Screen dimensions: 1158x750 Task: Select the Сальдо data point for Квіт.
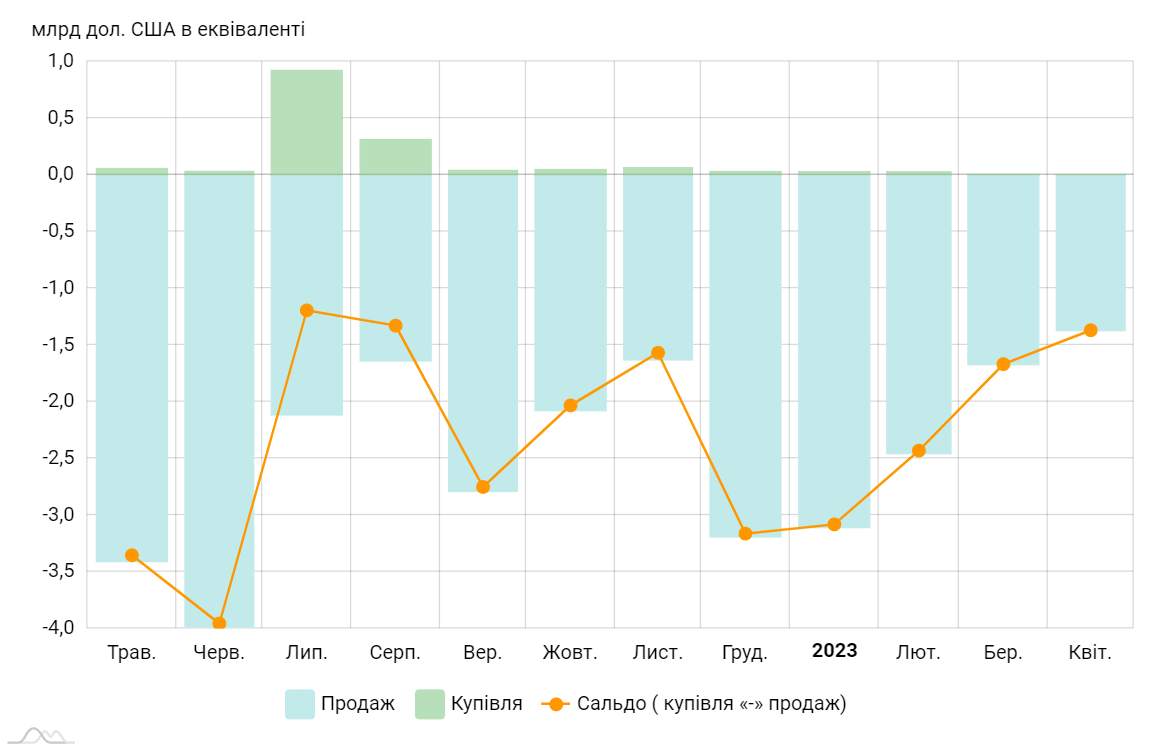coord(1091,330)
